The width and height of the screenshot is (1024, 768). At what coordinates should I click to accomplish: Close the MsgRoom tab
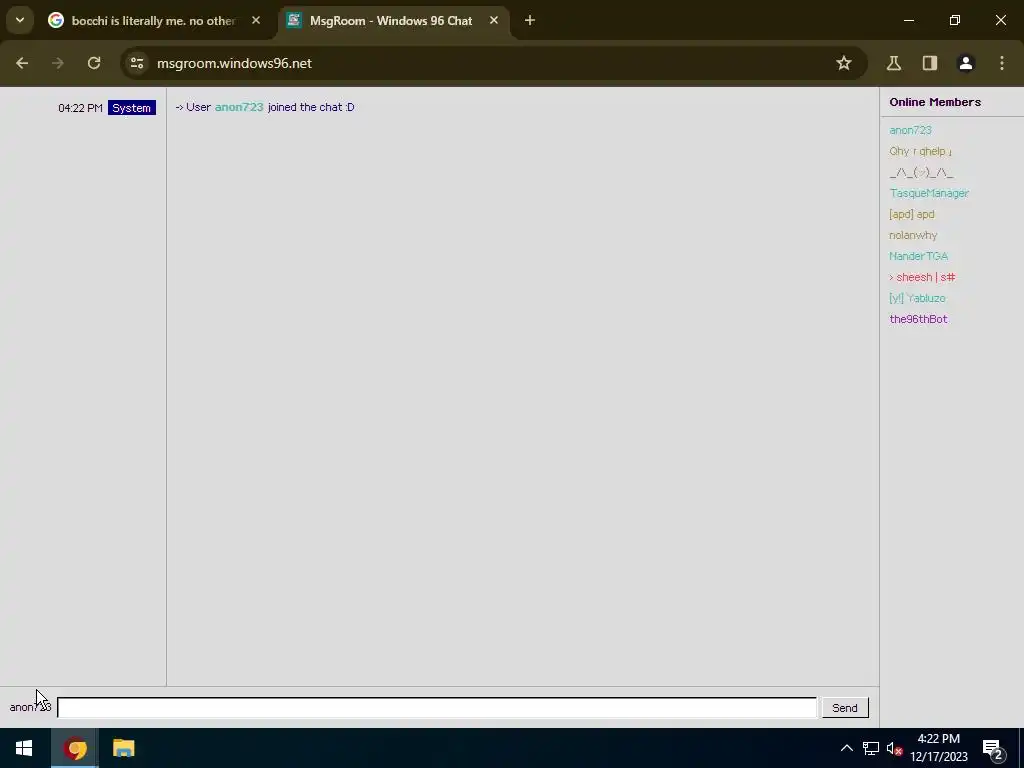pos(494,21)
